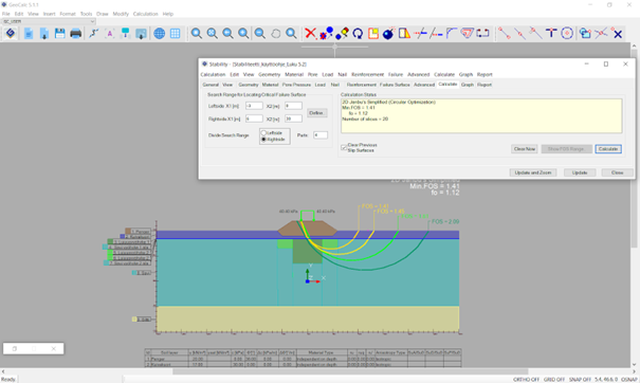Click the GeoCalc logo toolbar icon

point(11,33)
